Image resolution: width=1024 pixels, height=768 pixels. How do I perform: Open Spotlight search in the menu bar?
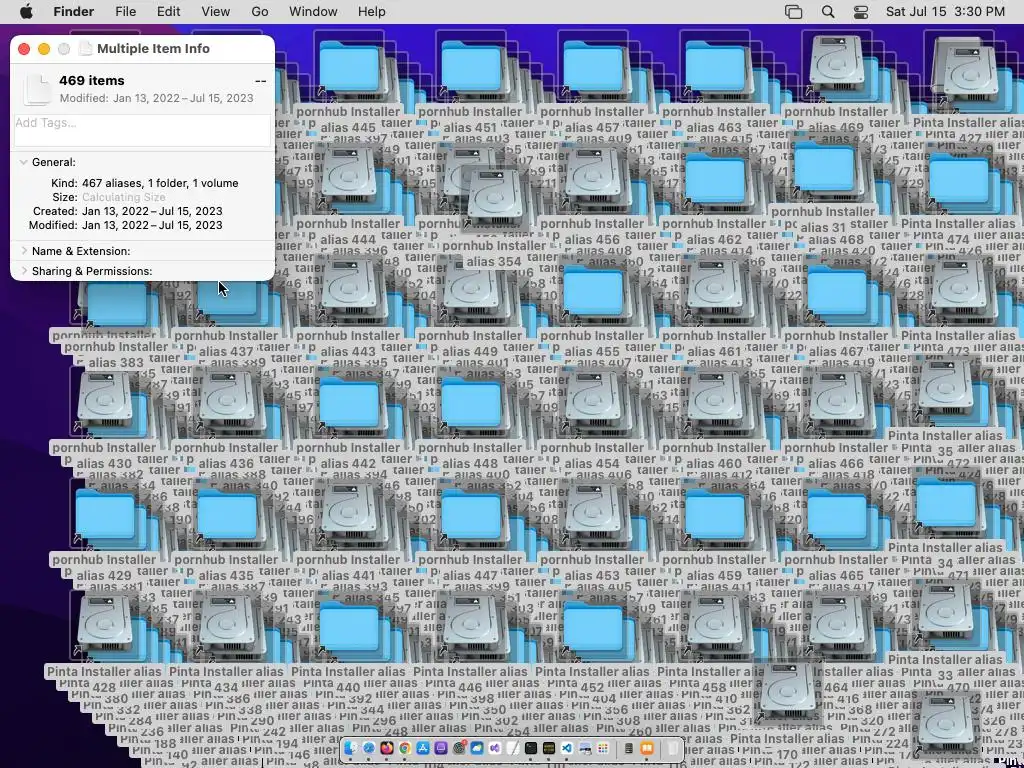tap(827, 12)
